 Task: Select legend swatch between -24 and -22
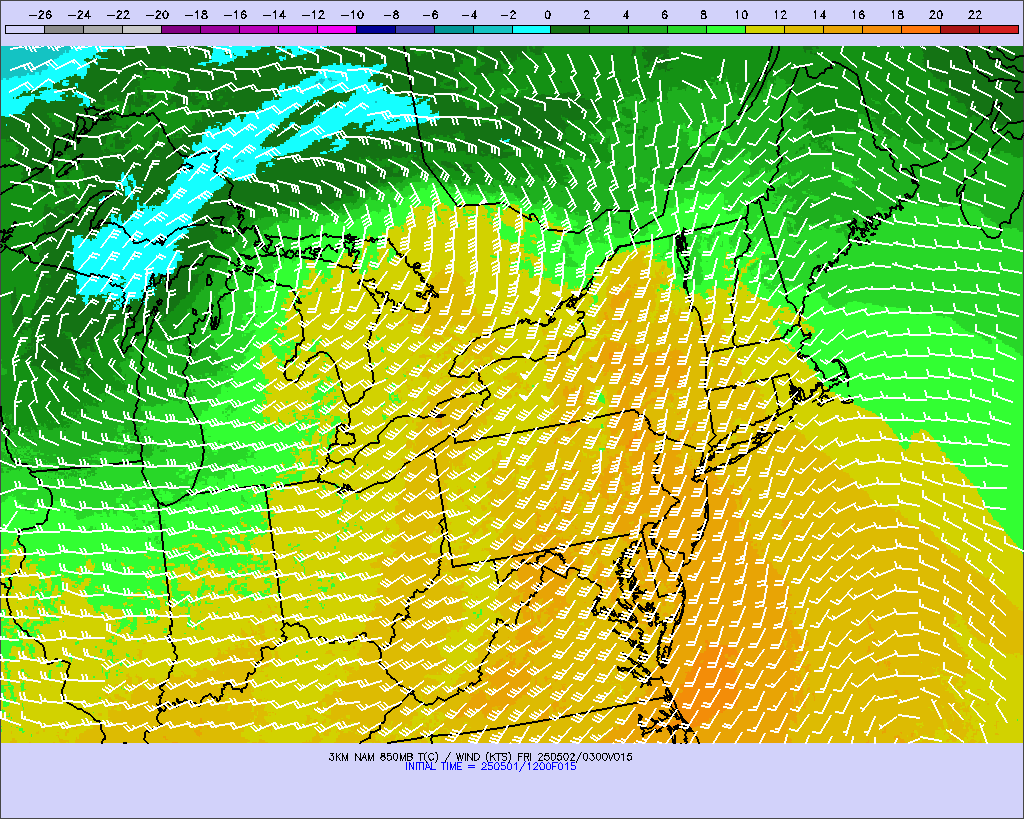[103, 29]
